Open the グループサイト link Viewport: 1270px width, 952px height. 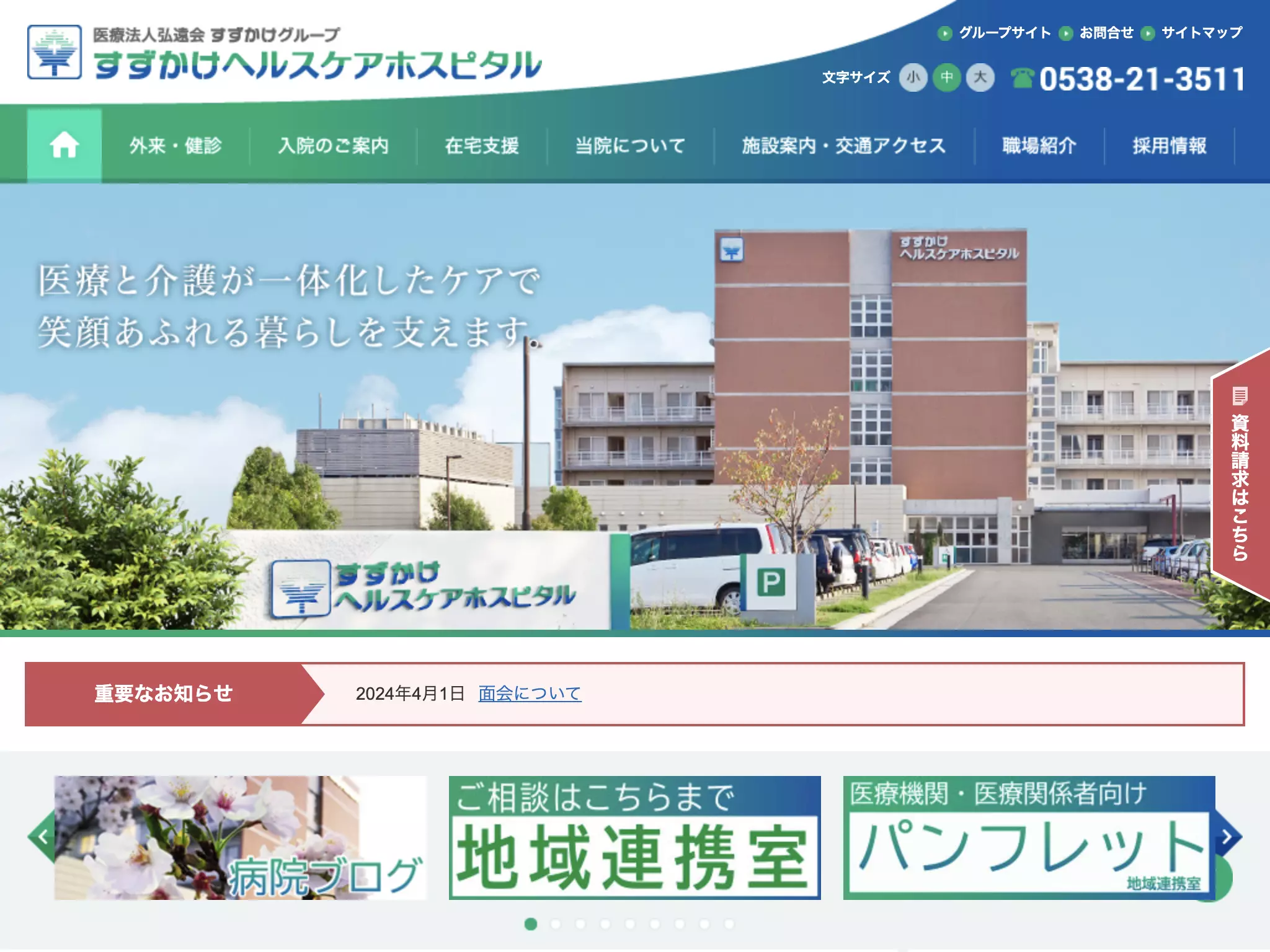(x=1005, y=33)
